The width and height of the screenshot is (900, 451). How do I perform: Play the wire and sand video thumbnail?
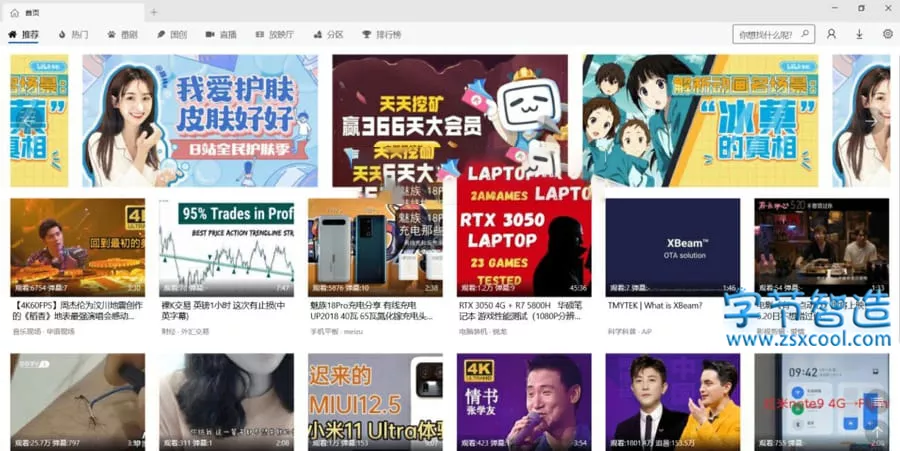(77, 402)
